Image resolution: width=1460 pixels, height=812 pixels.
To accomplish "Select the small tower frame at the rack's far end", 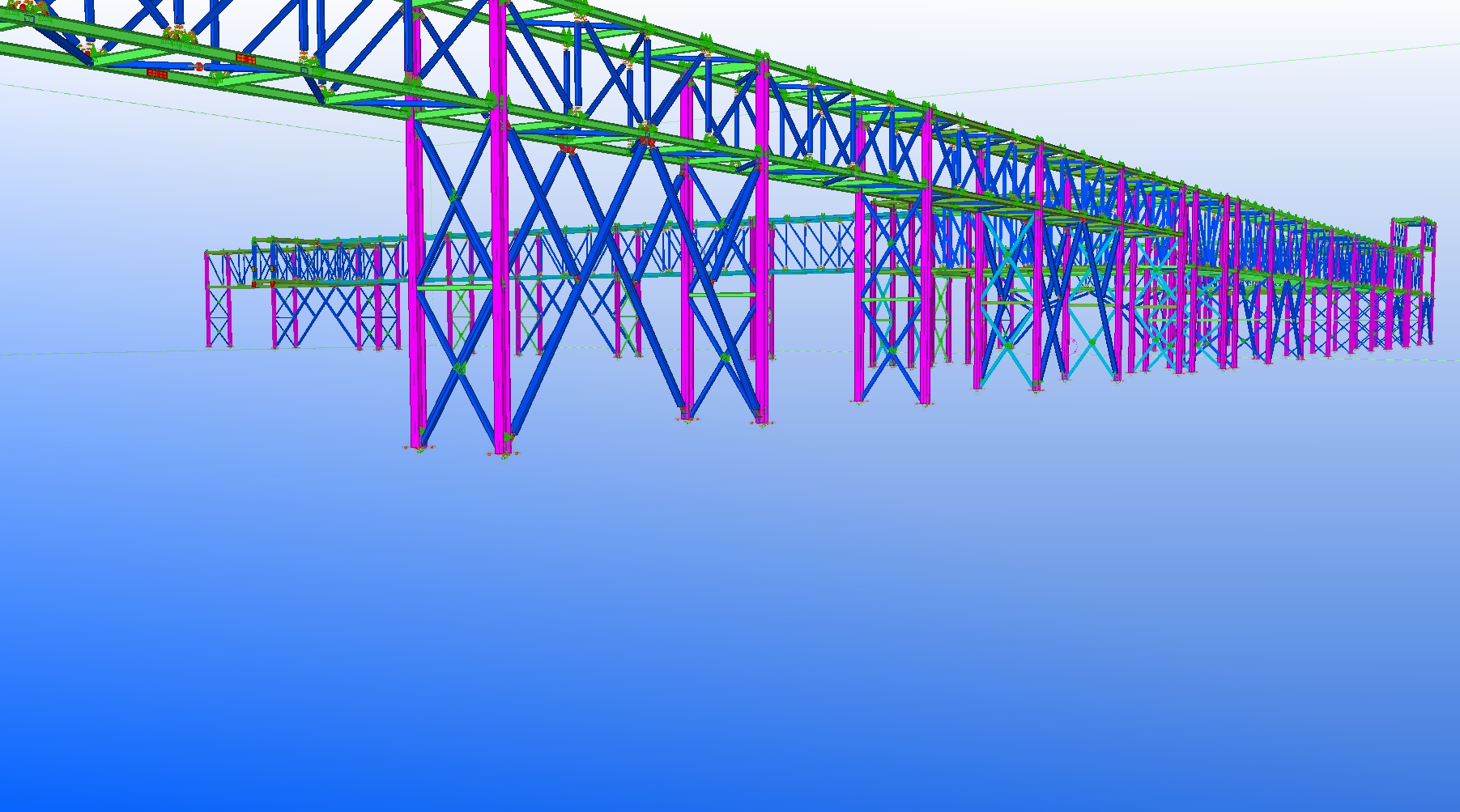I will pos(1413,235).
